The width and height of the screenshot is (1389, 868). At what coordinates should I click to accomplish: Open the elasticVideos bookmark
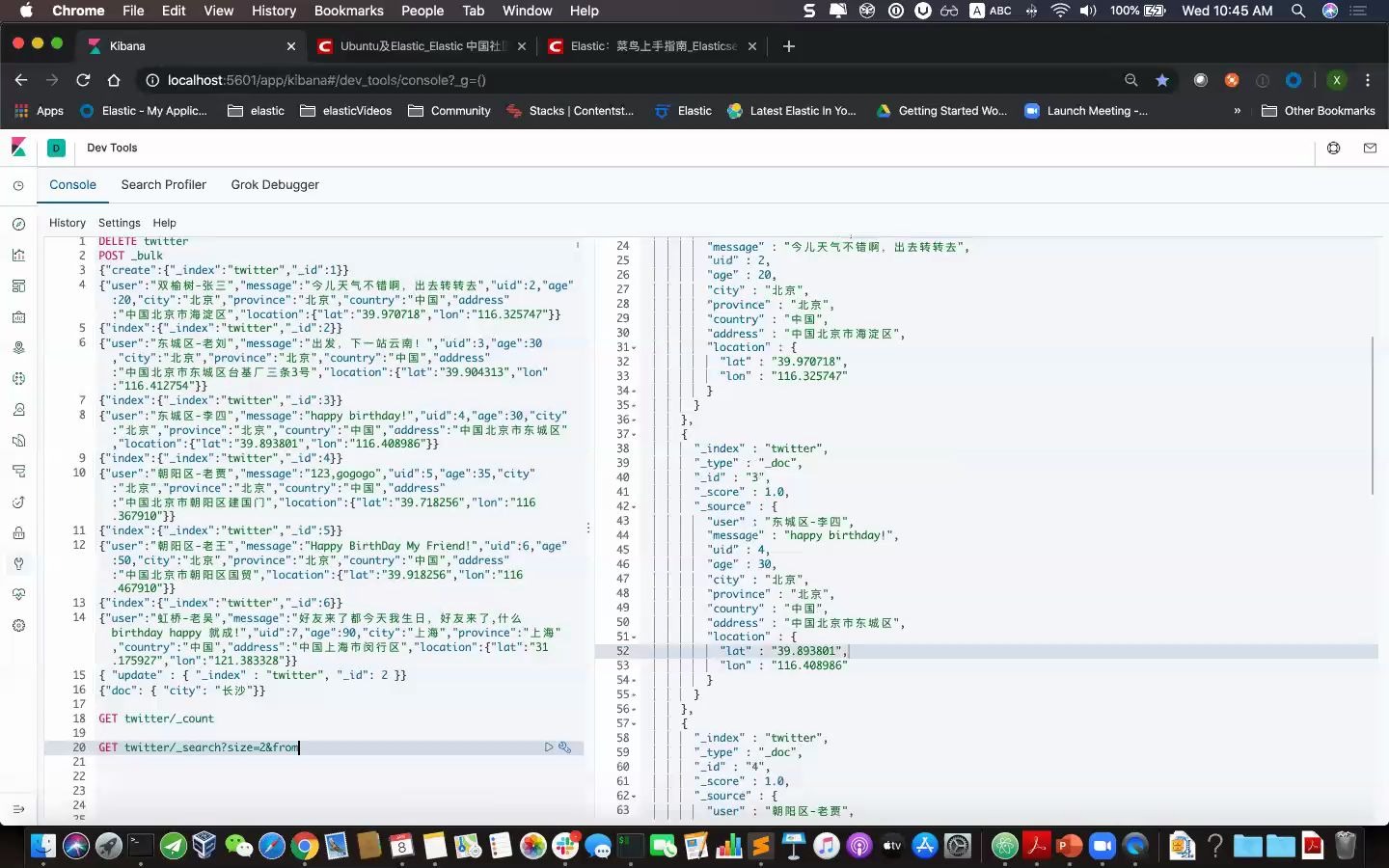(344, 111)
